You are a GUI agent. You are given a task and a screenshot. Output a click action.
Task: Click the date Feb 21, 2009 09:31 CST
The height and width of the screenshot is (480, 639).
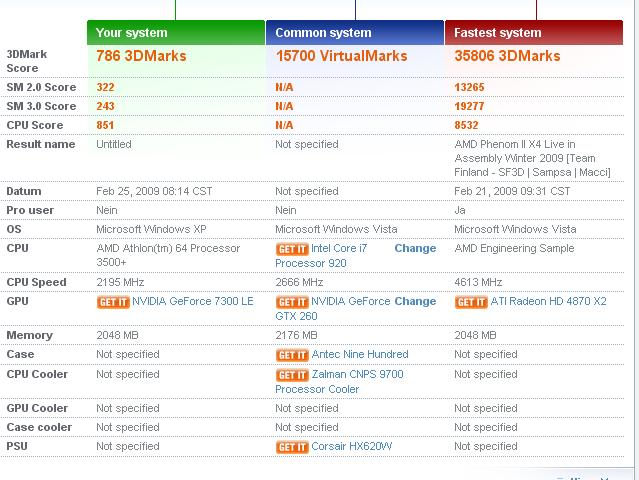click(512, 191)
